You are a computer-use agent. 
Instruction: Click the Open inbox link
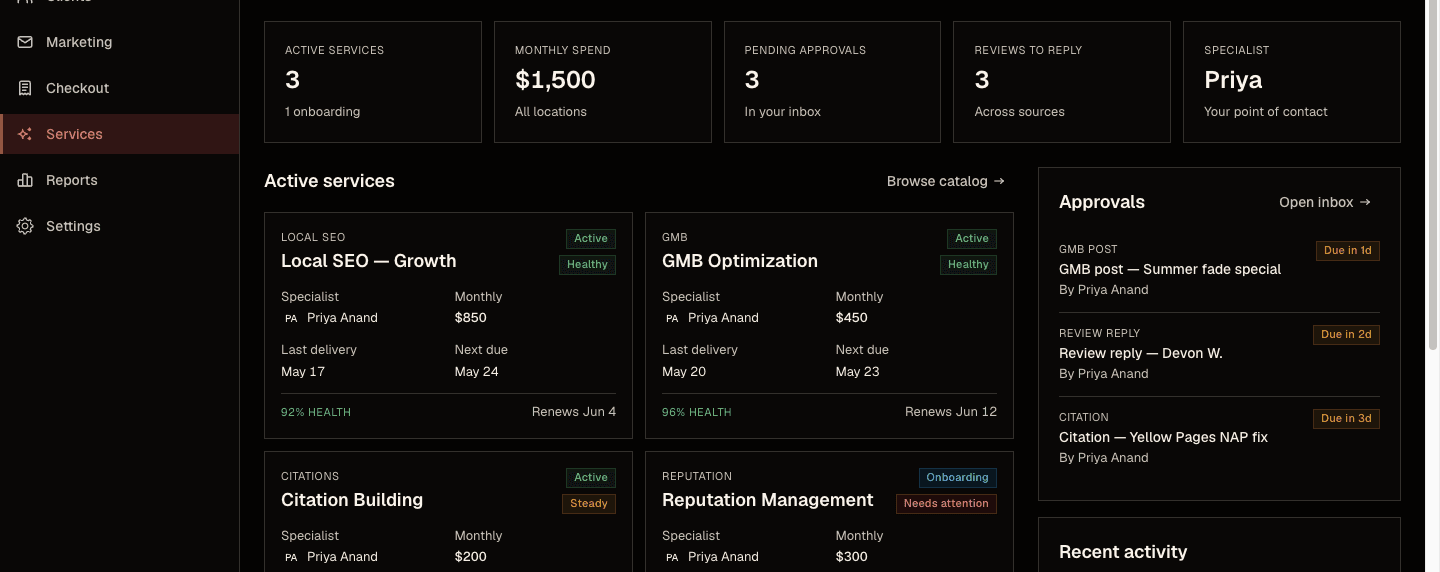coord(1325,202)
